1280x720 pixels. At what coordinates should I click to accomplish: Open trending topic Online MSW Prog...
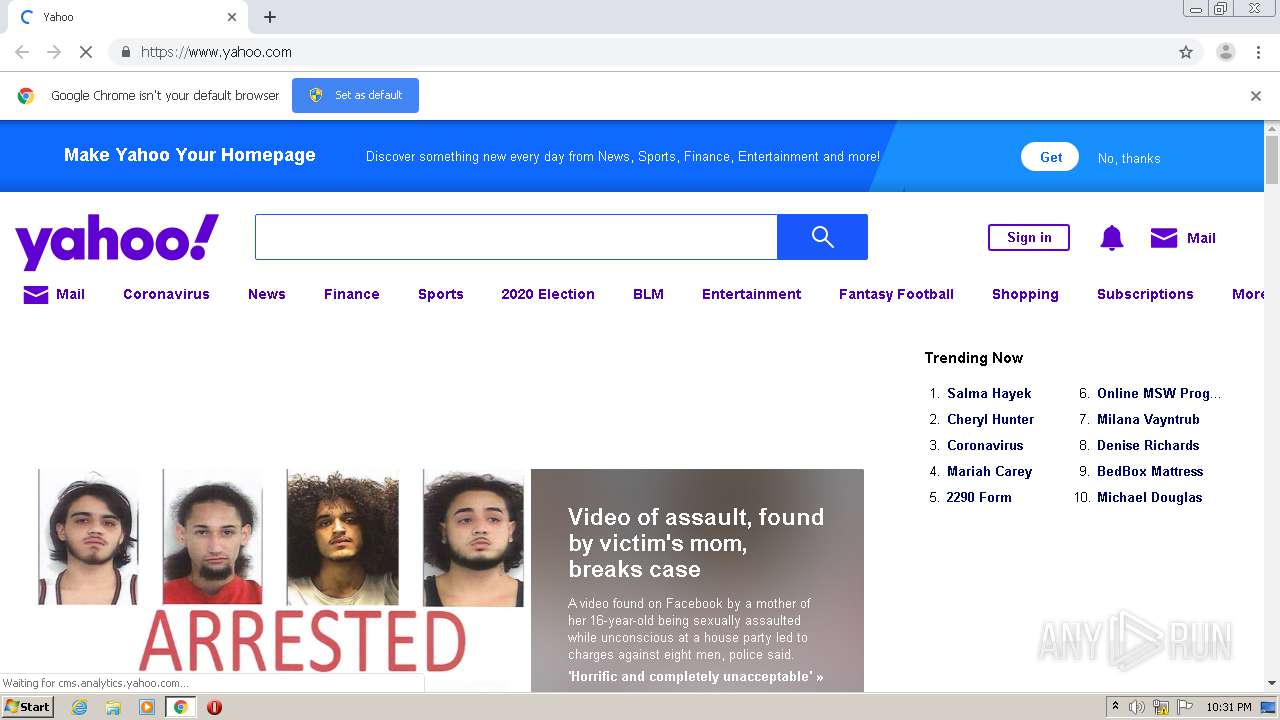point(1159,393)
